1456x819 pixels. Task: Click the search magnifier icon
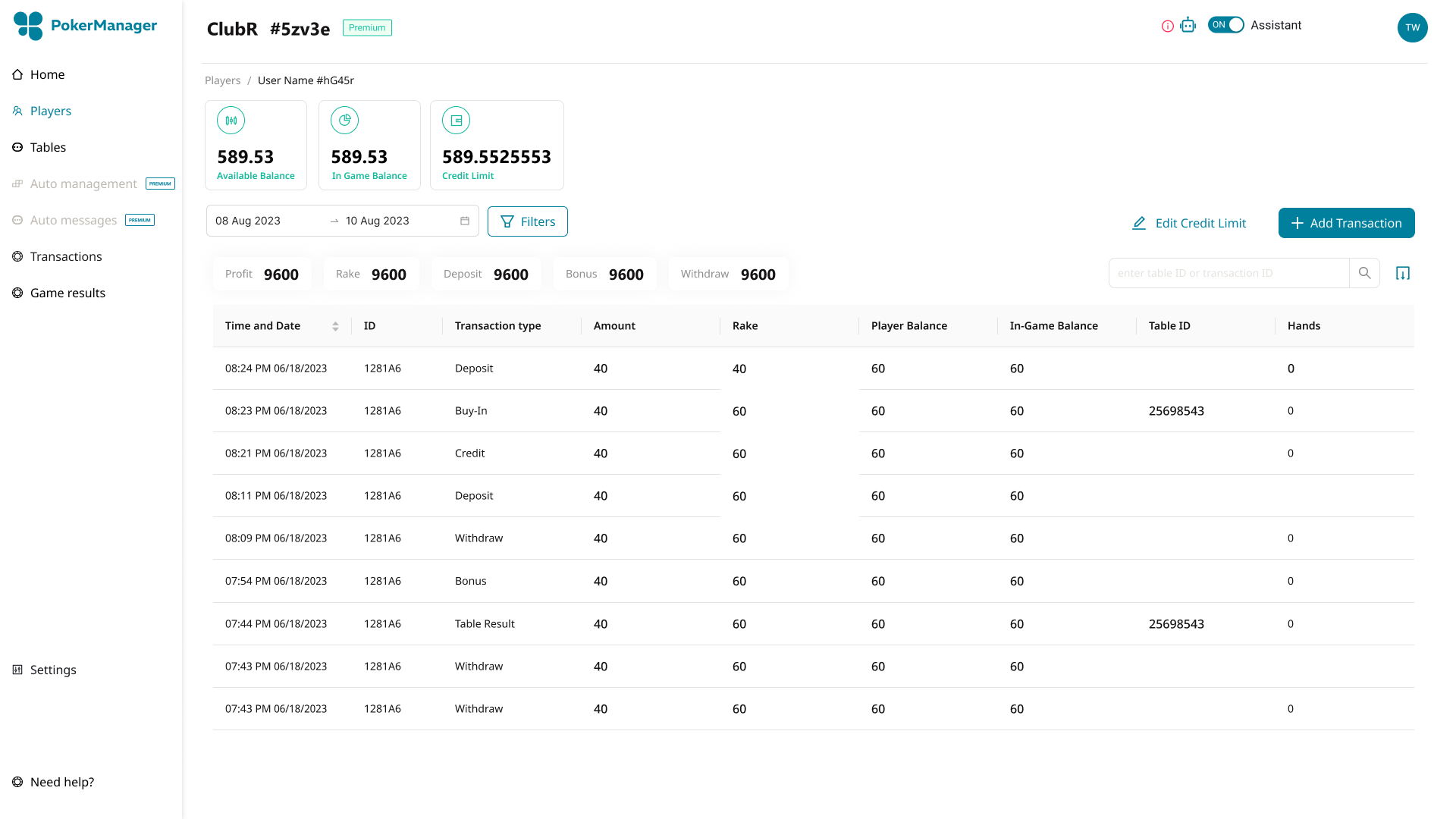[x=1364, y=273]
